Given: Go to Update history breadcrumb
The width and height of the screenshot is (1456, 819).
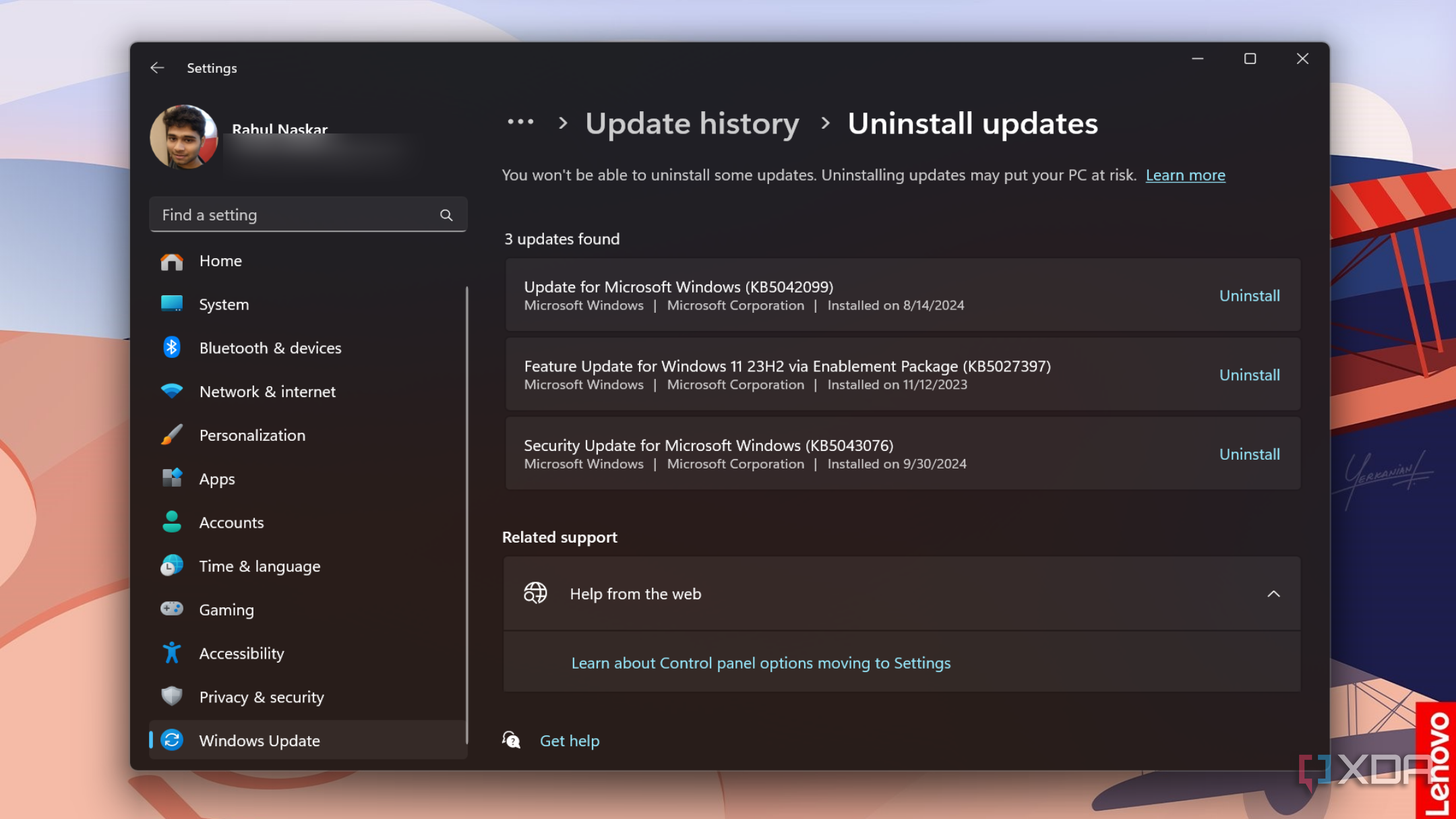Looking at the screenshot, I should click(x=692, y=124).
